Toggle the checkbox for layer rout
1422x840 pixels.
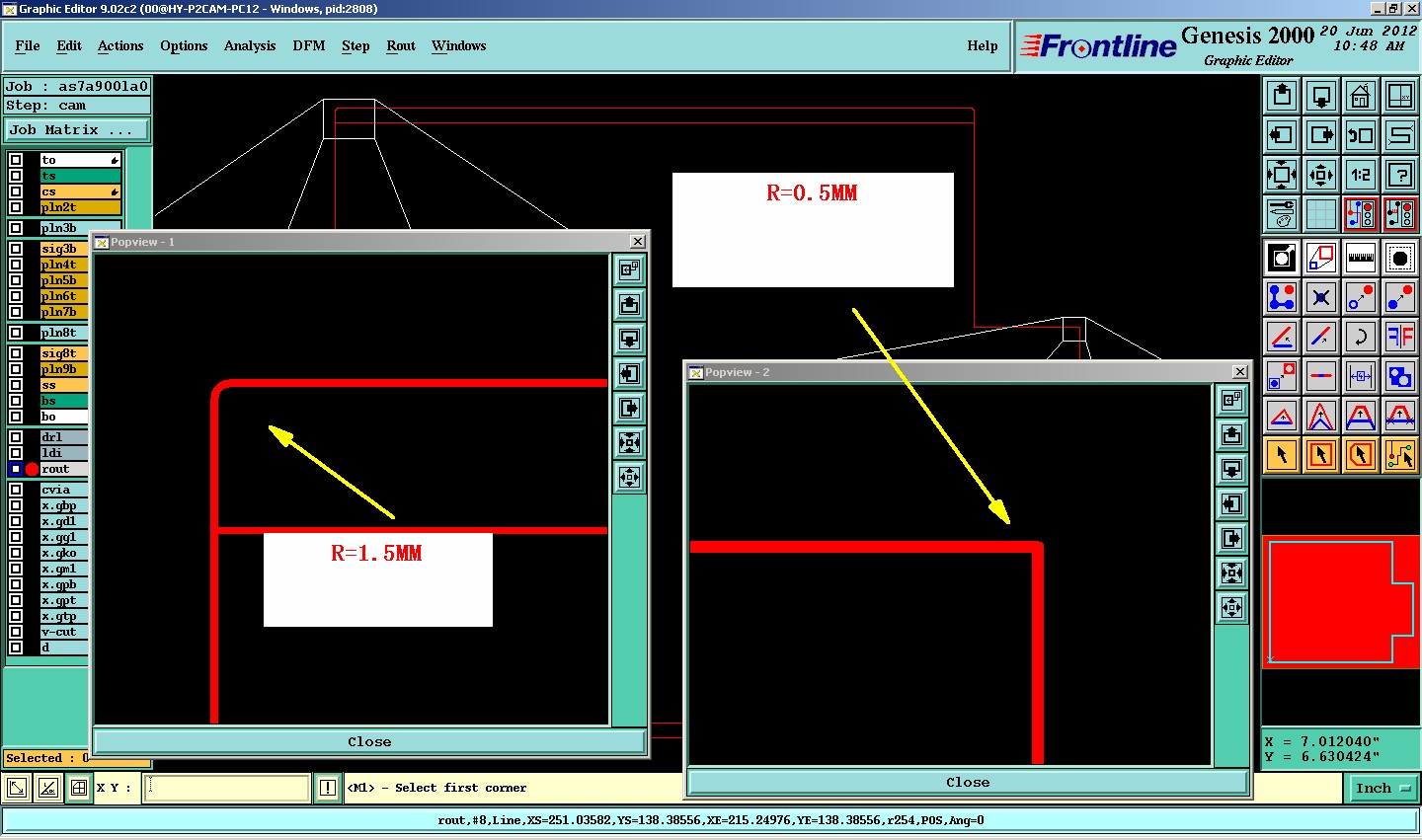coord(16,469)
